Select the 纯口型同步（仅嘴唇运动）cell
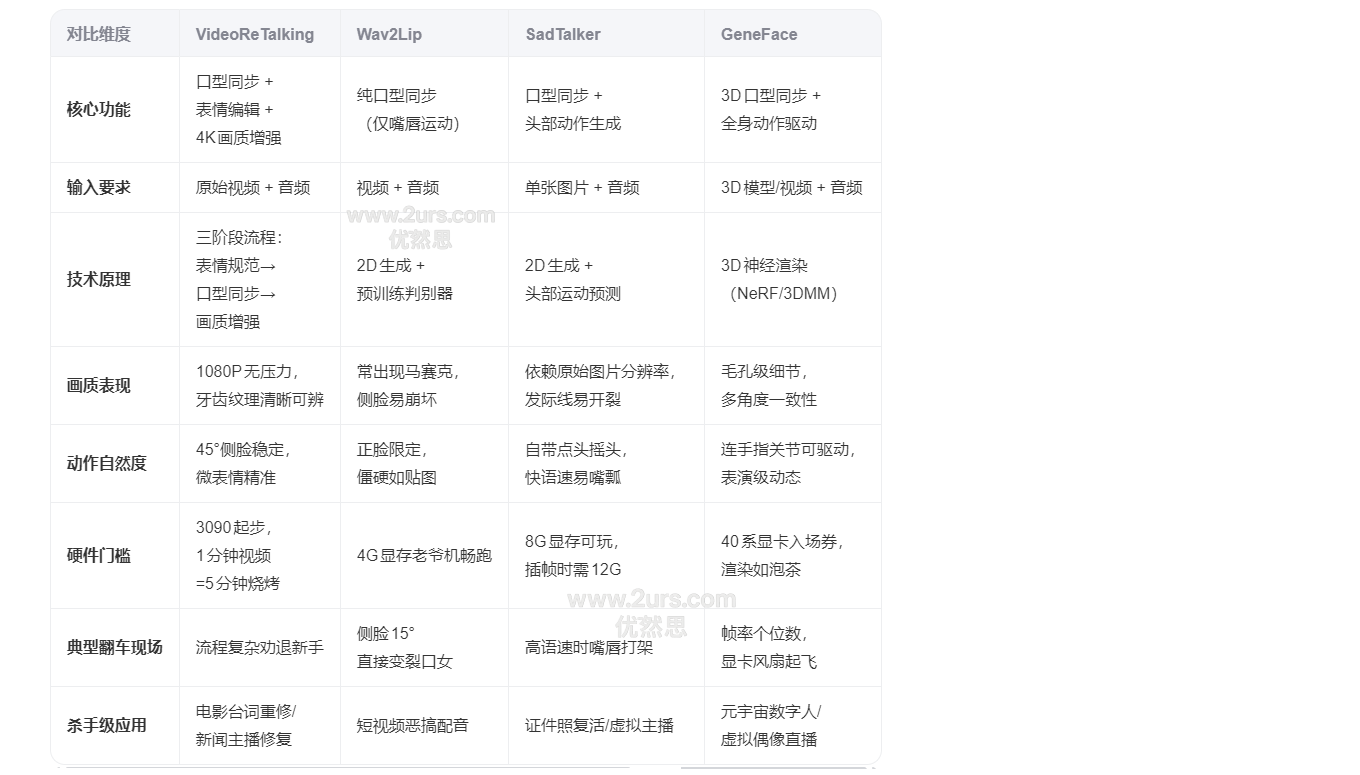The image size is (1360, 775). click(x=424, y=110)
